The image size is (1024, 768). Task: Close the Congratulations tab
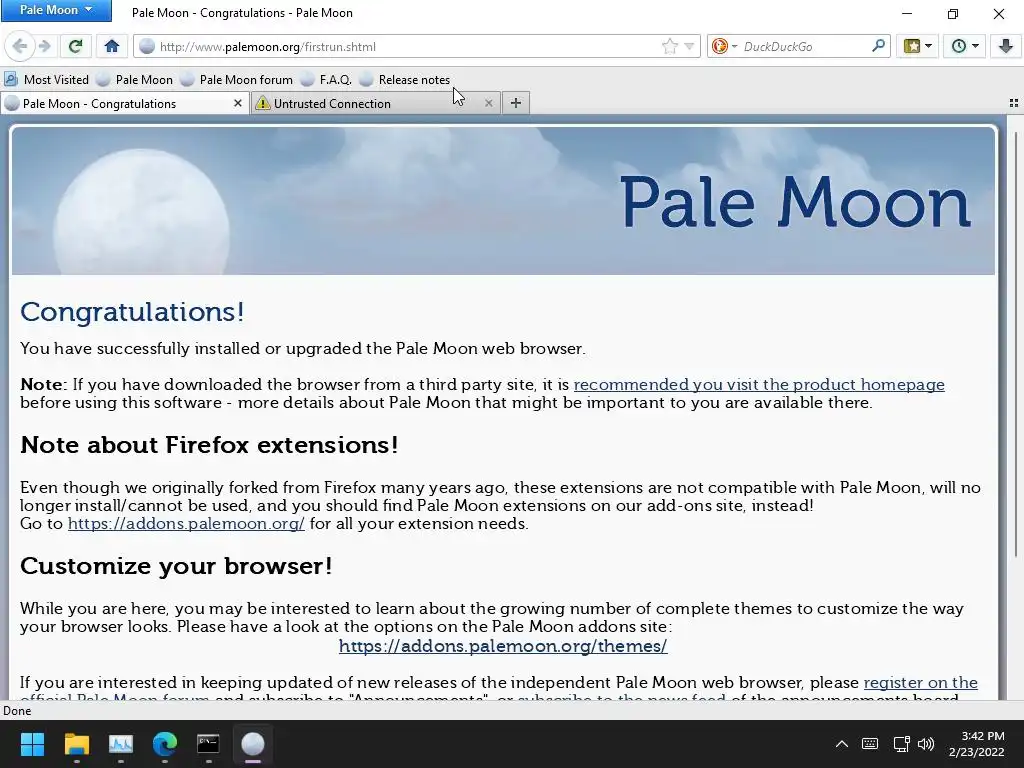(x=238, y=103)
